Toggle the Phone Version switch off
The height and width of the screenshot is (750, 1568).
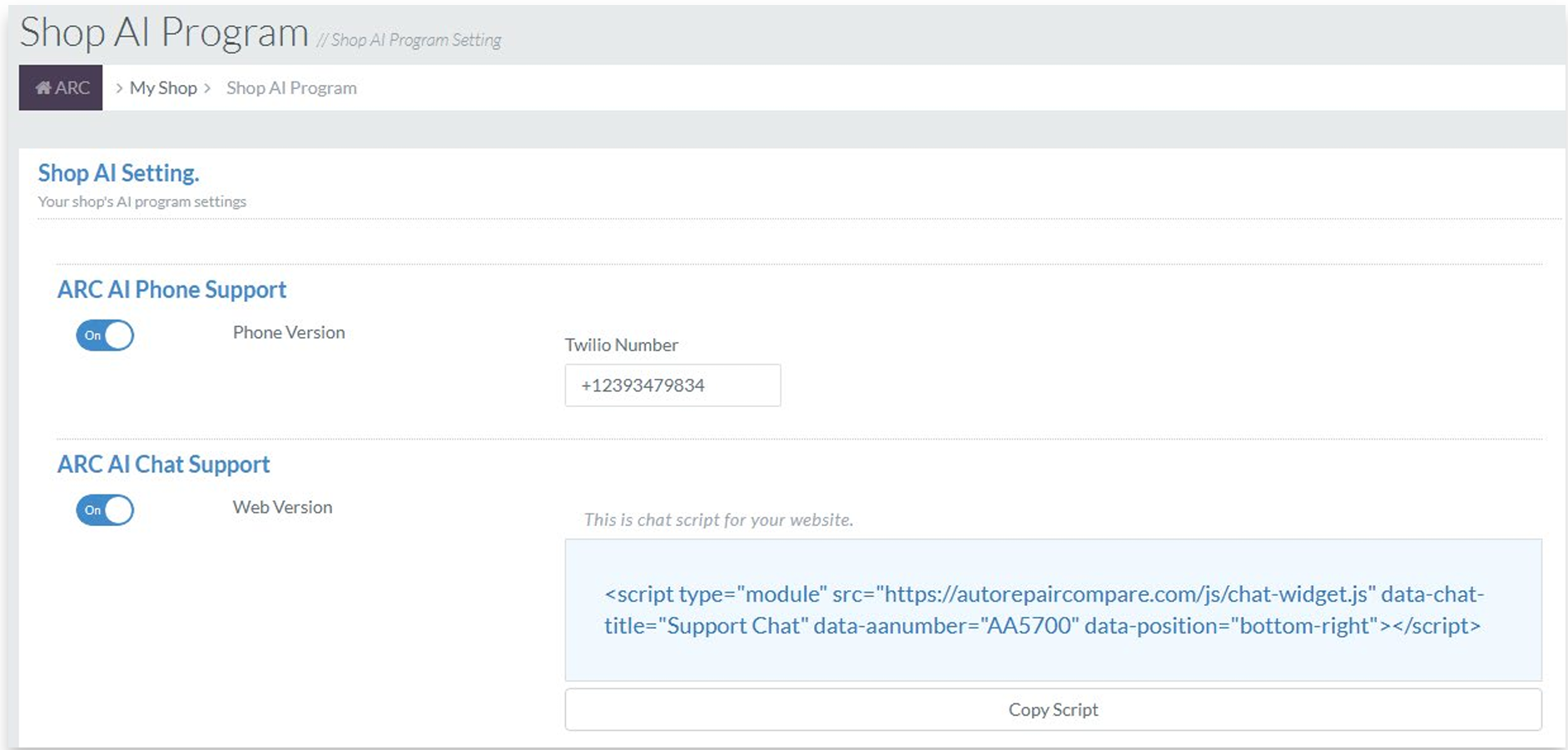pyautogui.click(x=105, y=335)
